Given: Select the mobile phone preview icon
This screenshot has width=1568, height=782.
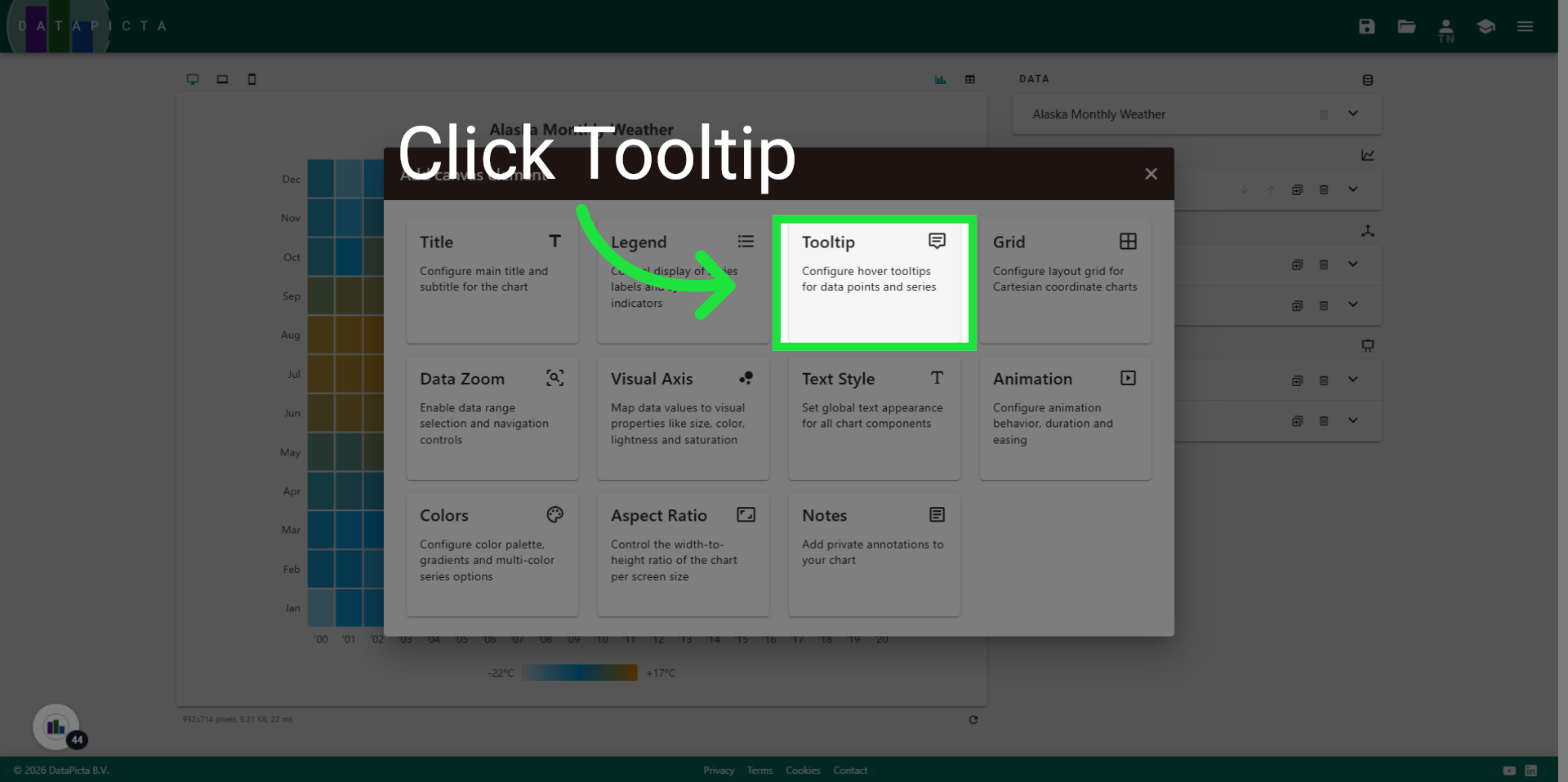Looking at the screenshot, I should [252, 79].
